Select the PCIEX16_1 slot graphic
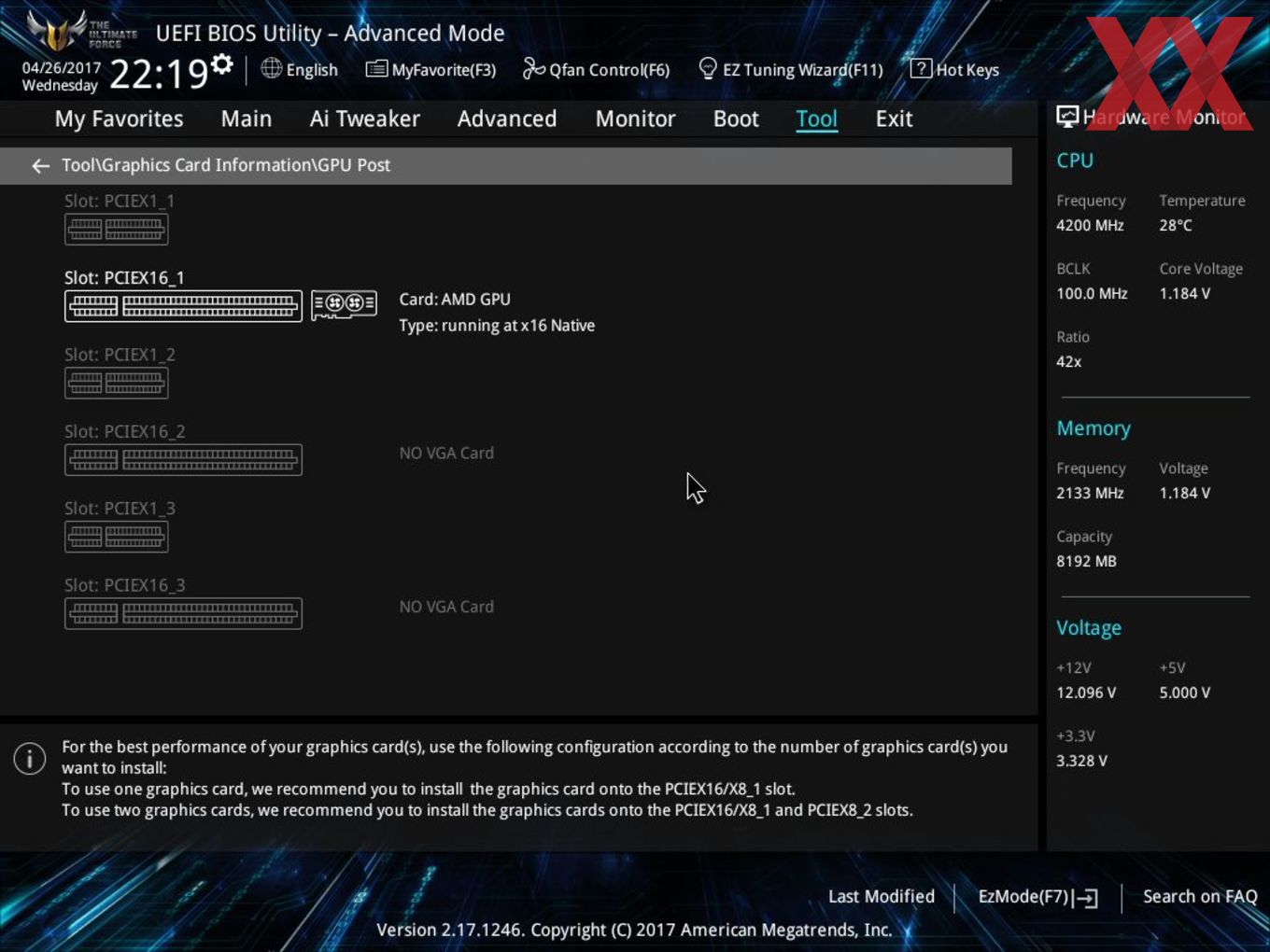Viewport: 1270px width, 952px height. click(183, 306)
